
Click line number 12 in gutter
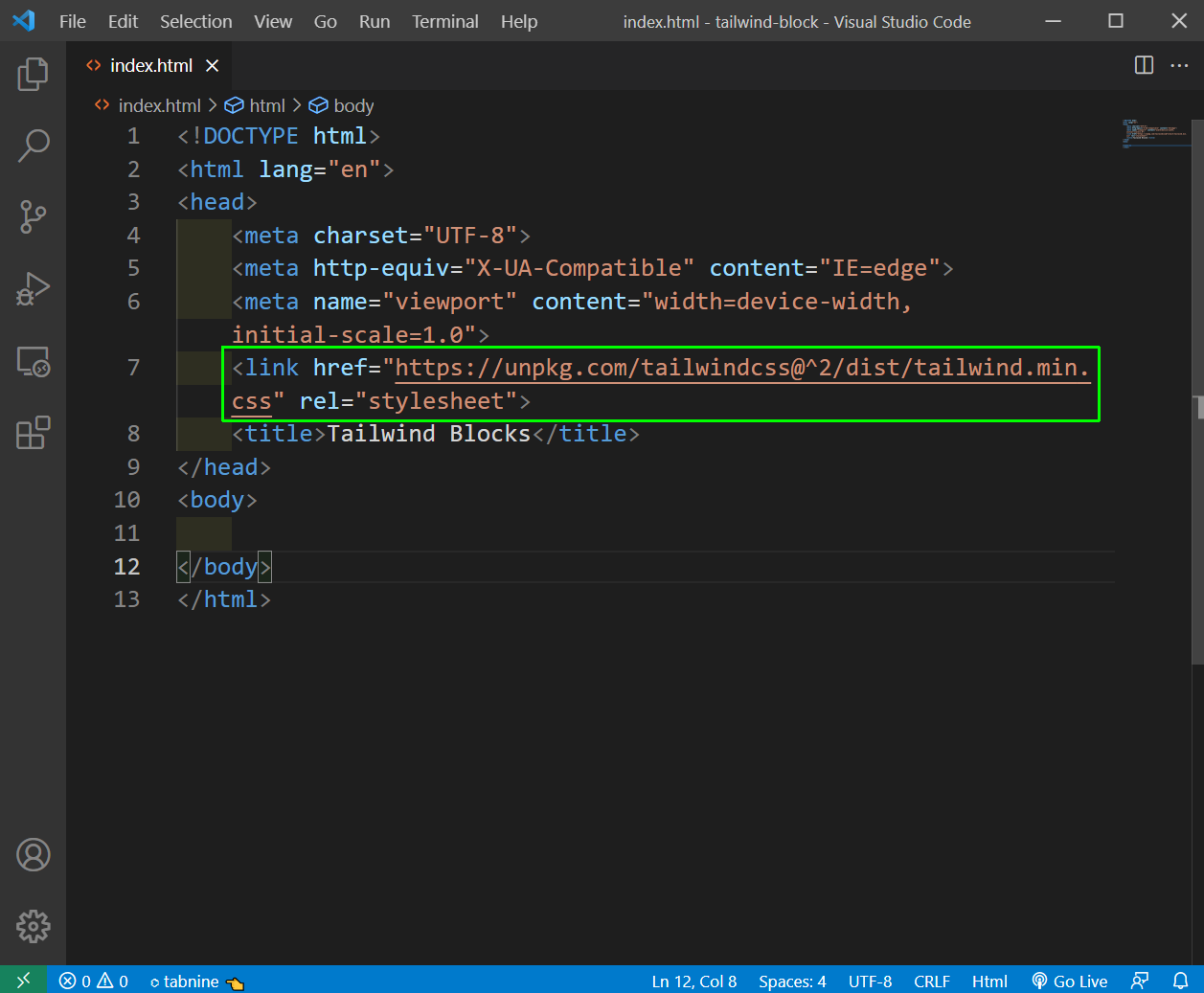click(126, 567)
